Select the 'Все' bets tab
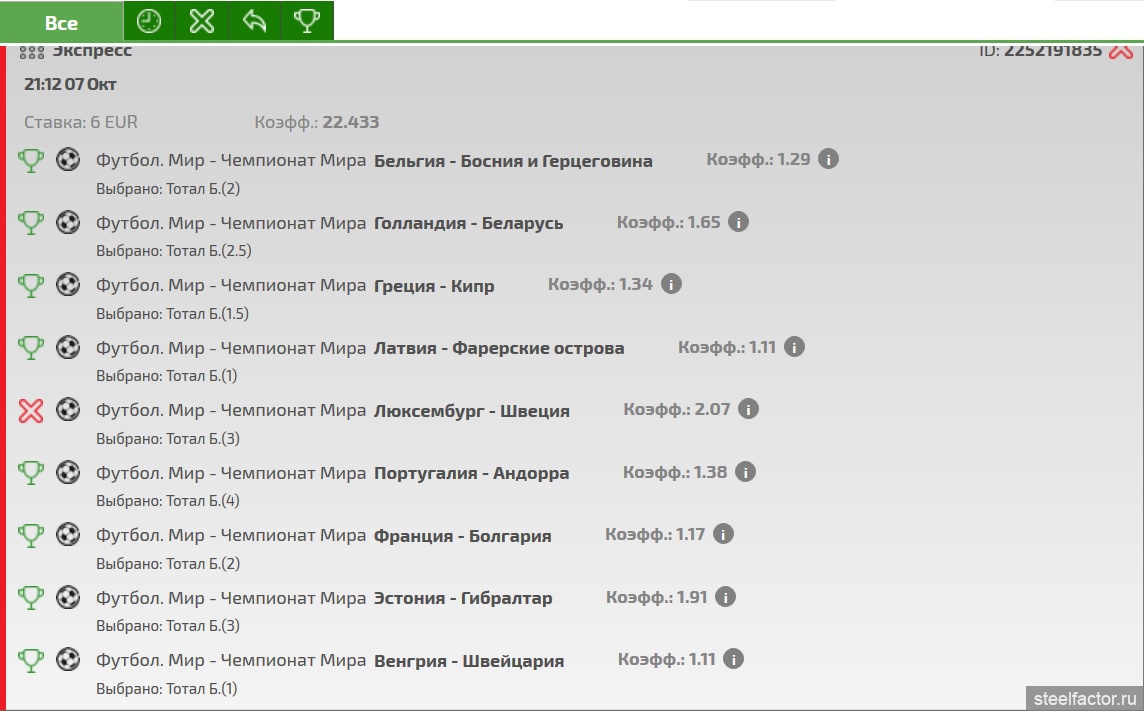The image size is (1144, 711). click(61, 22)
